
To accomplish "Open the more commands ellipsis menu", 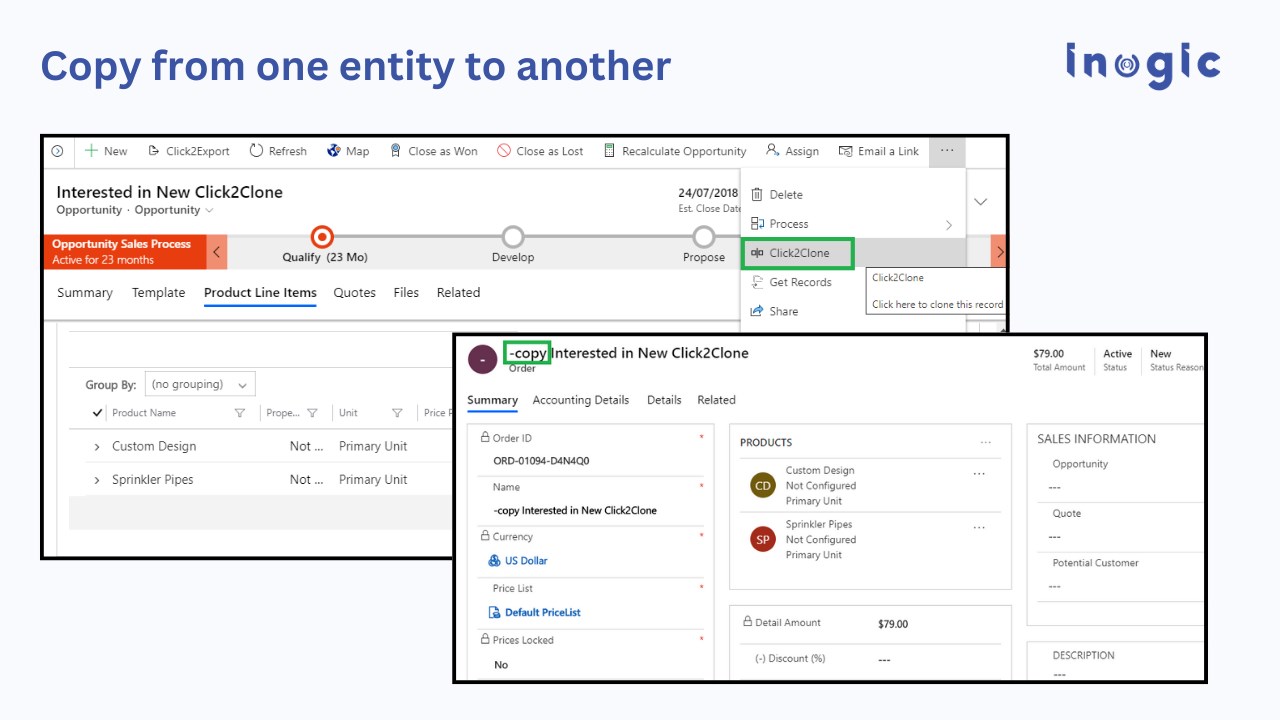I will click(947, 151).
